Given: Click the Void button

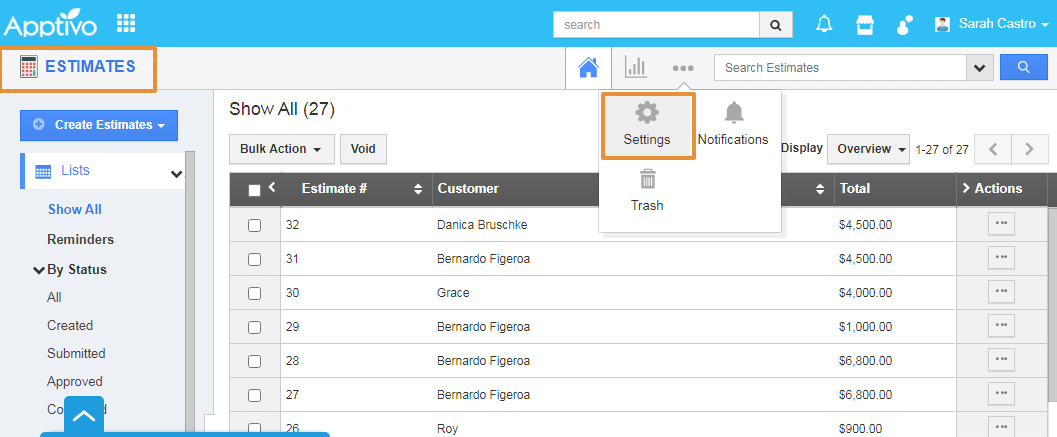Looking at the screenshot, I should [x=363, y=149].
